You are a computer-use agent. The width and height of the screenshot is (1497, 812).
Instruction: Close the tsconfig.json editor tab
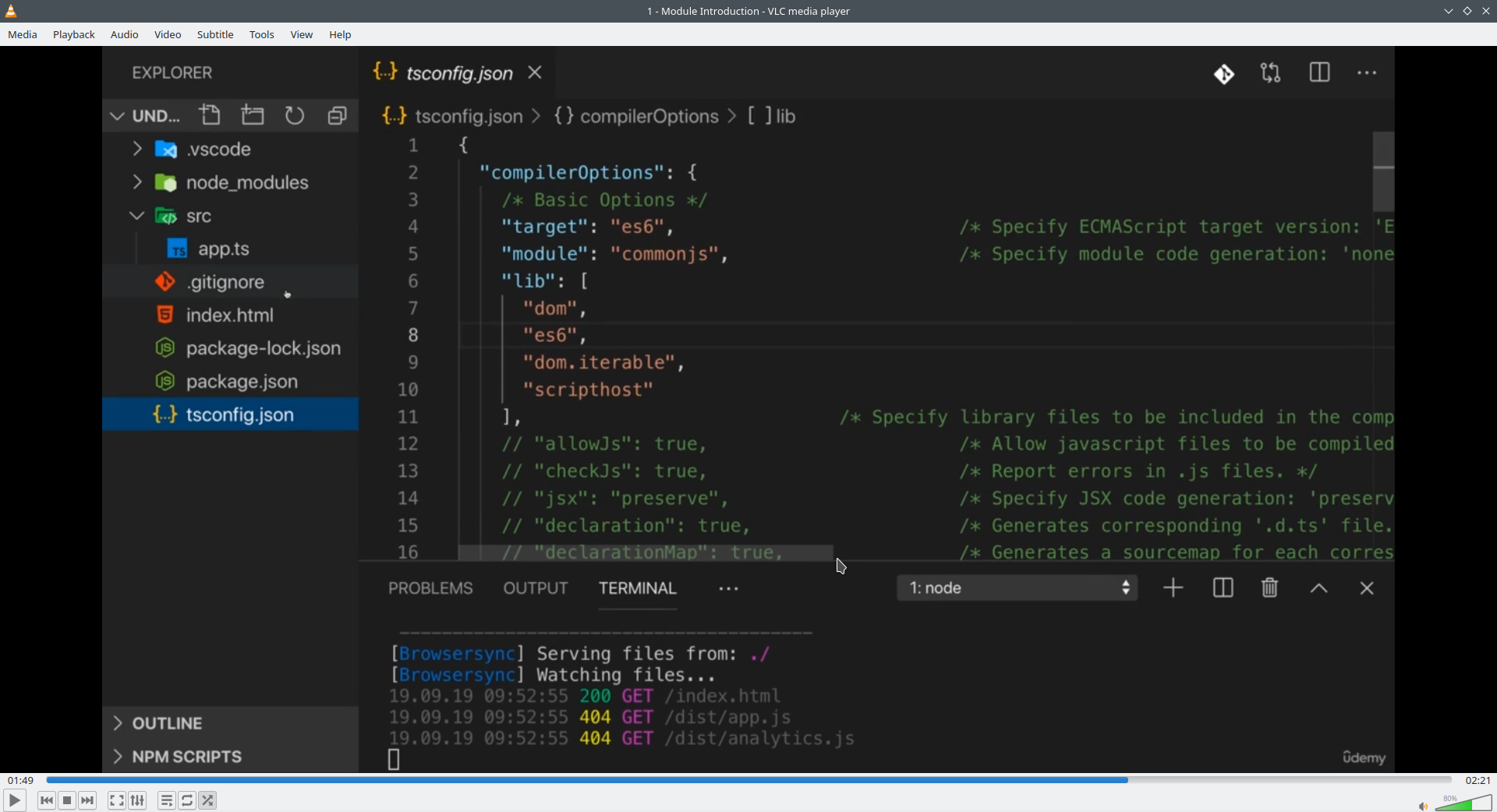pyautogui.click(x=536, y=72)
